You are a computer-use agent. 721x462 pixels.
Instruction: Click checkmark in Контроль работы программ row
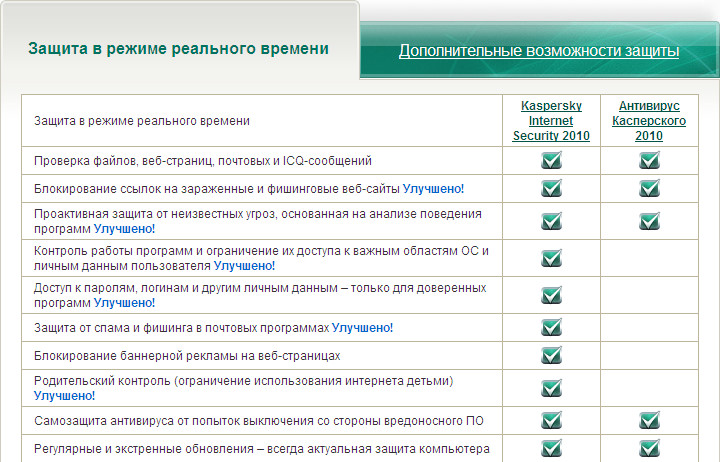point(551,258)
